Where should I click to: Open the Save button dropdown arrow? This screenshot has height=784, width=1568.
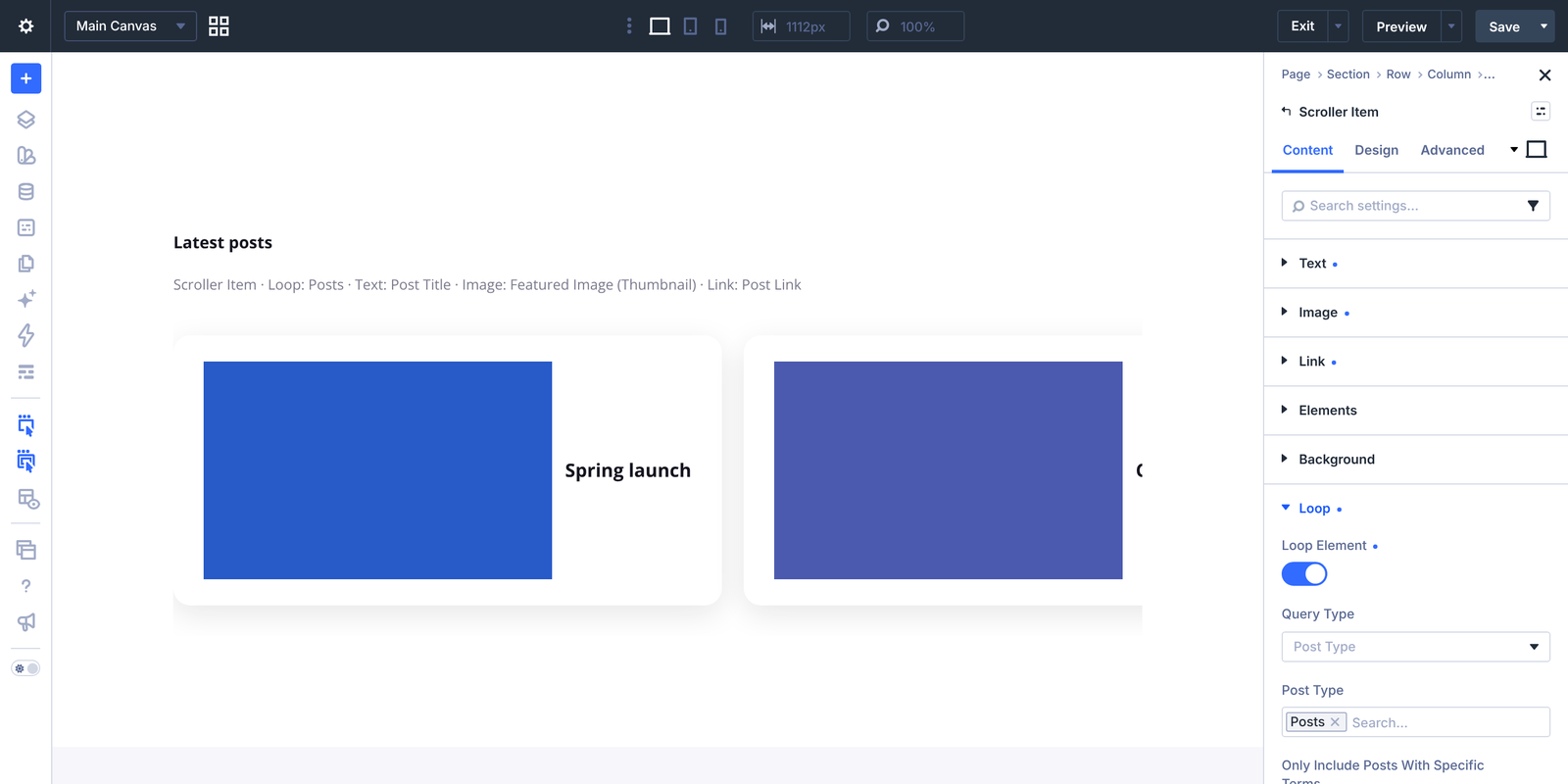1544,26
